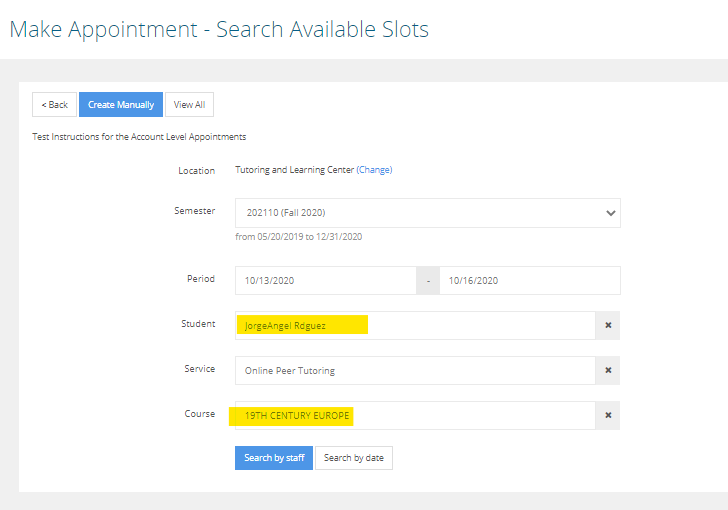
Task: Click the View All button
Action: 189,105
